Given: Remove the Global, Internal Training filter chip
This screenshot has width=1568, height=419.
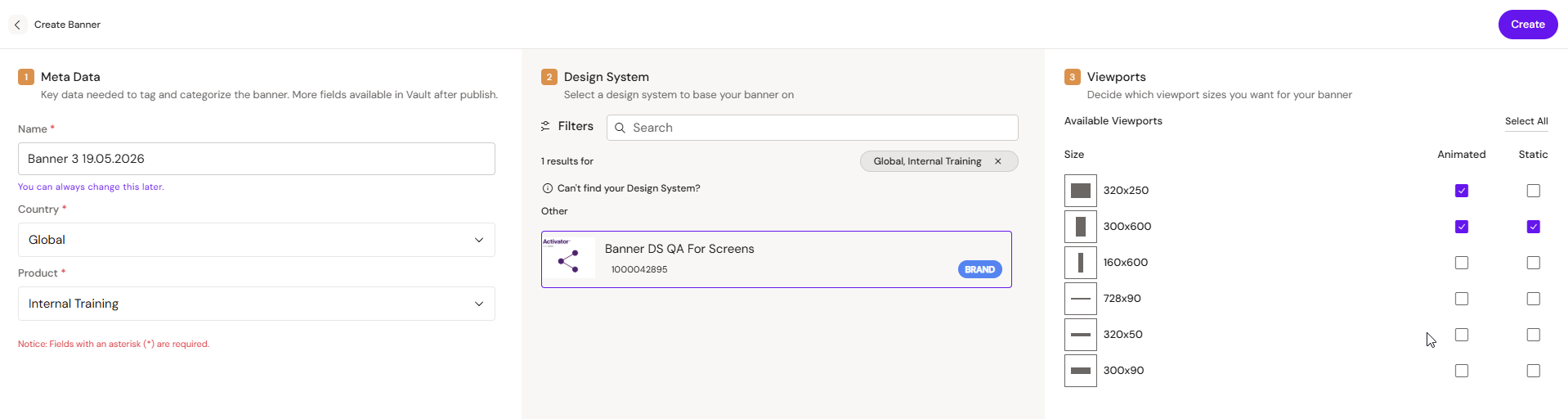Looking at the screenshot, I should coord(997,161).
